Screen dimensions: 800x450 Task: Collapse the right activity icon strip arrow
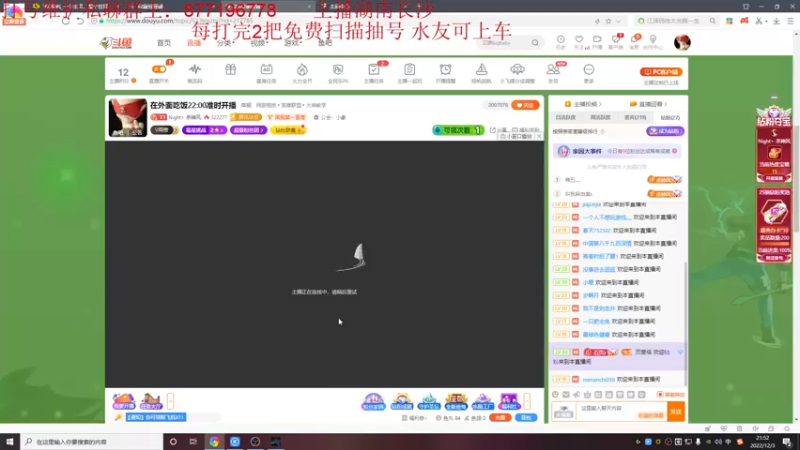coord(527,401)
